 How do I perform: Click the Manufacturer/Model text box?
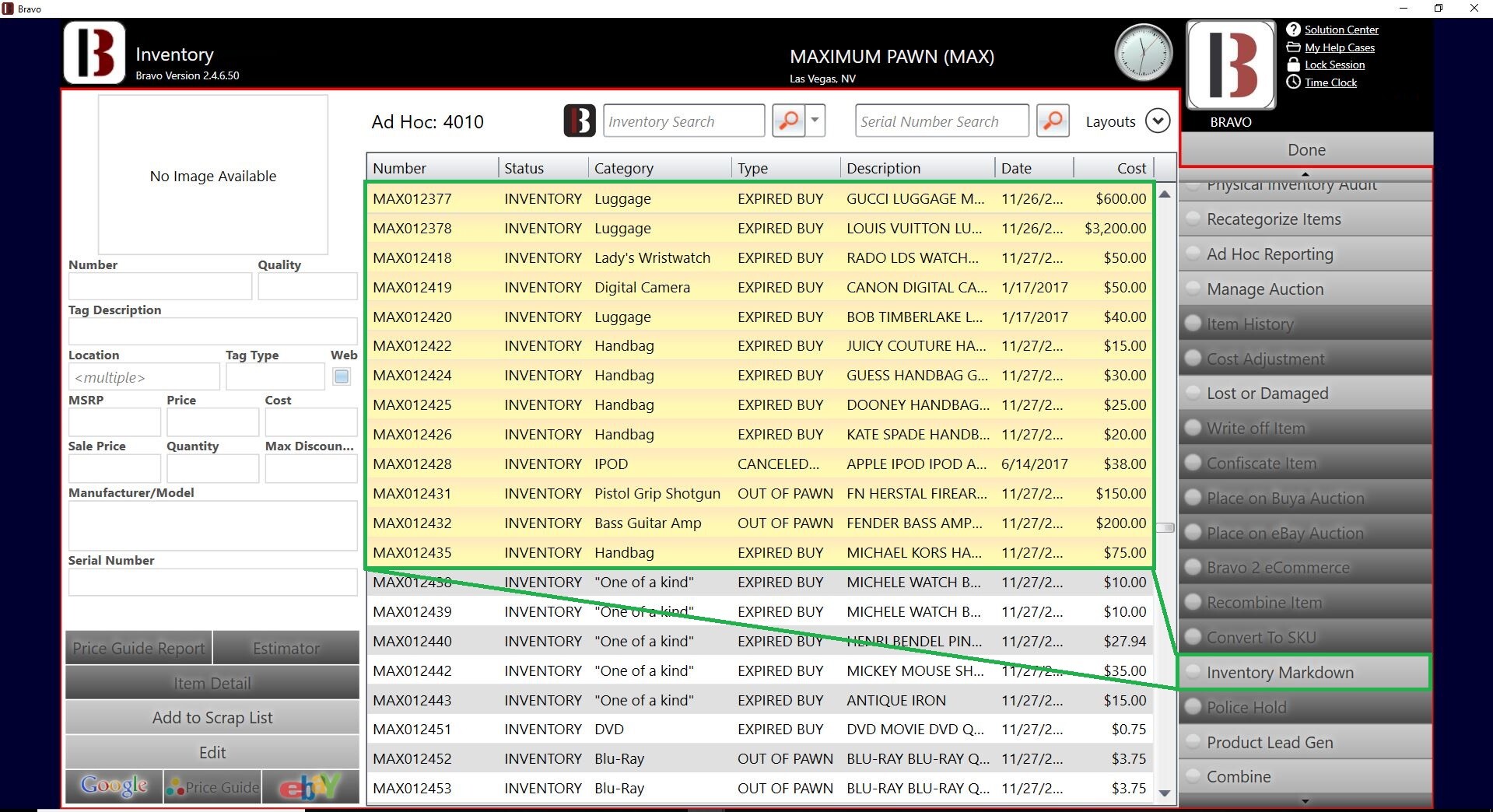tap(212, 526)
